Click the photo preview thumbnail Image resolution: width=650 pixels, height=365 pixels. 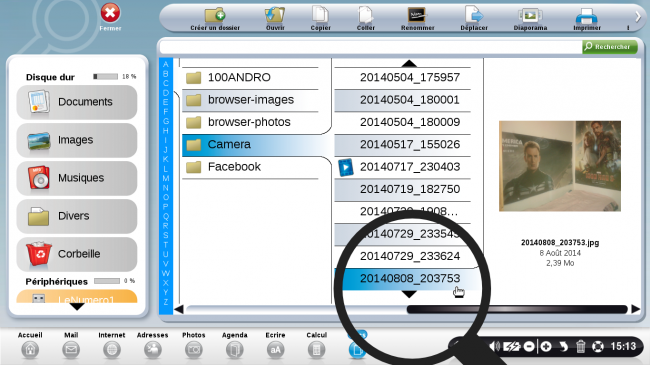click(560, 166)
